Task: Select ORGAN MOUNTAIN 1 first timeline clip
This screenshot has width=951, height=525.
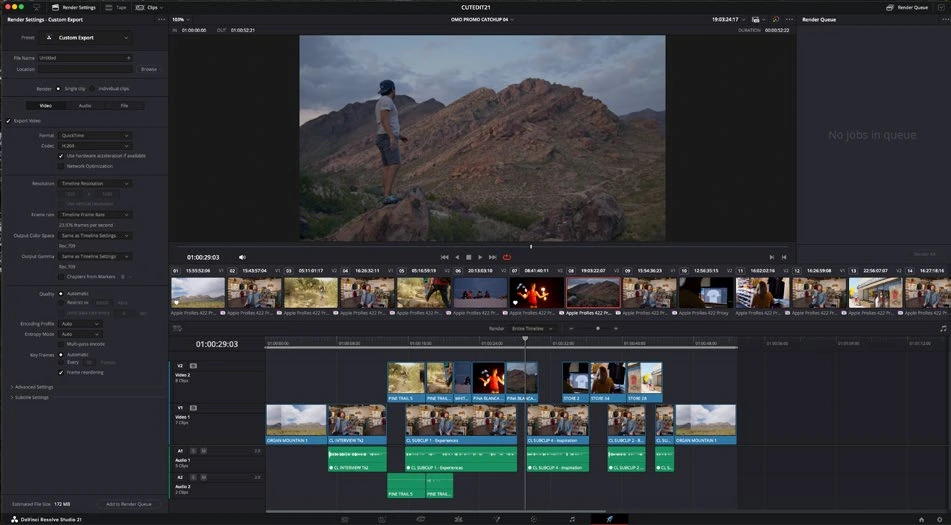Action: coord(297,424)
